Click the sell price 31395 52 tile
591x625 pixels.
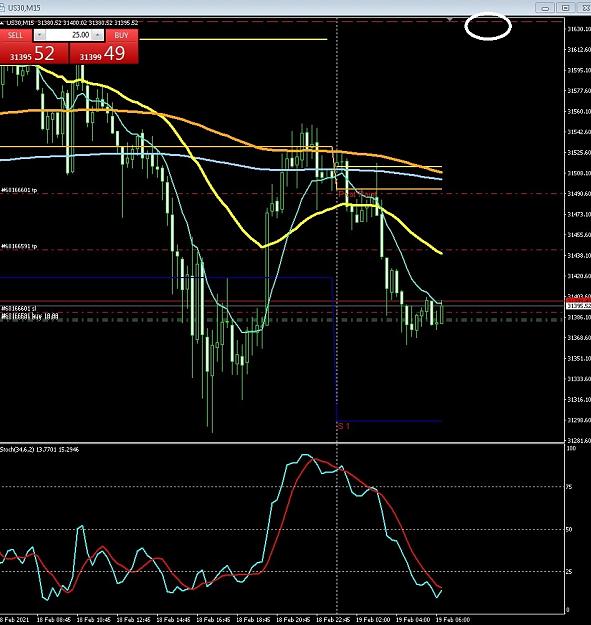(34, 53)
